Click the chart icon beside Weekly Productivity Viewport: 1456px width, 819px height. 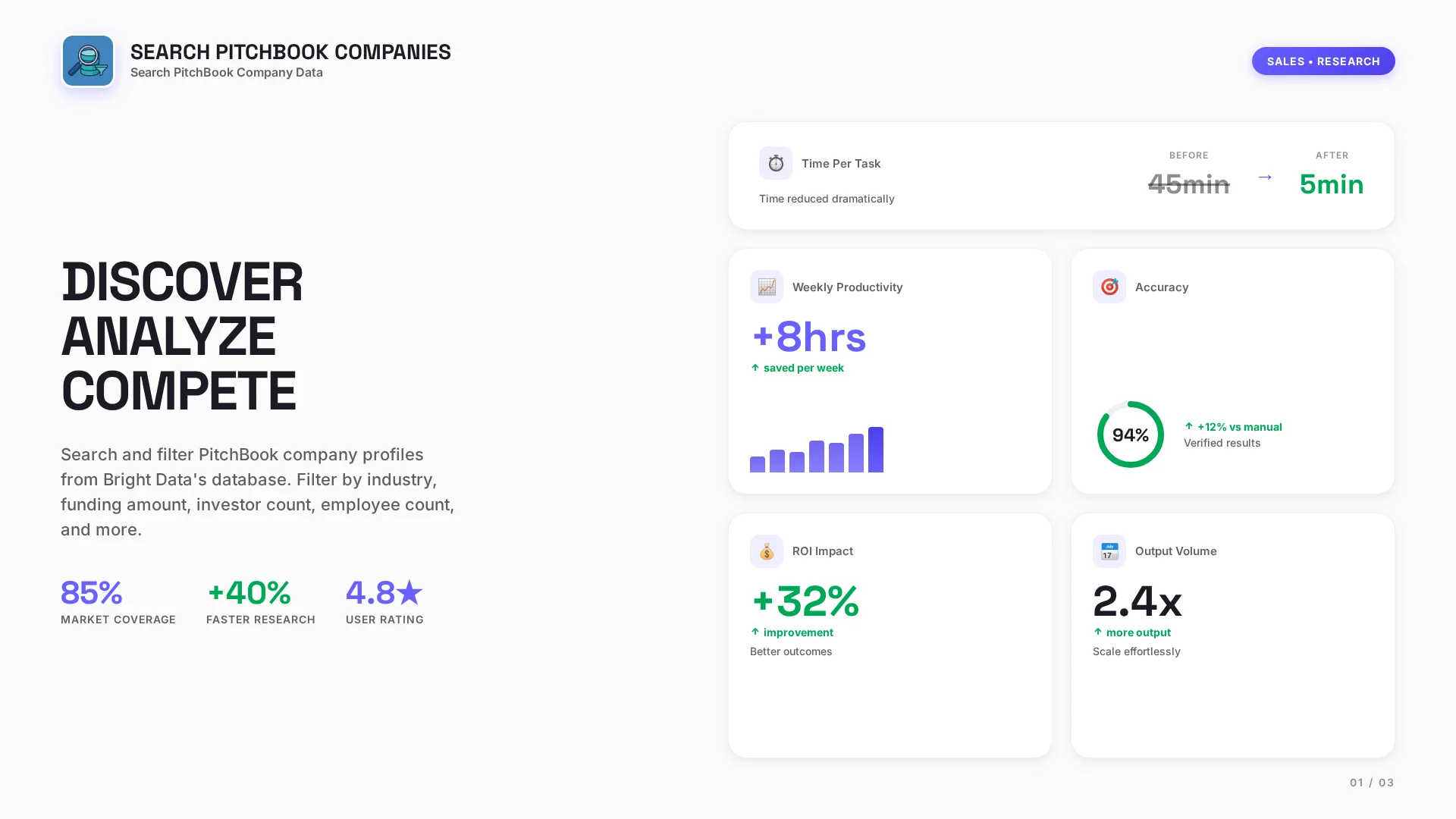[x=766, y=287]
